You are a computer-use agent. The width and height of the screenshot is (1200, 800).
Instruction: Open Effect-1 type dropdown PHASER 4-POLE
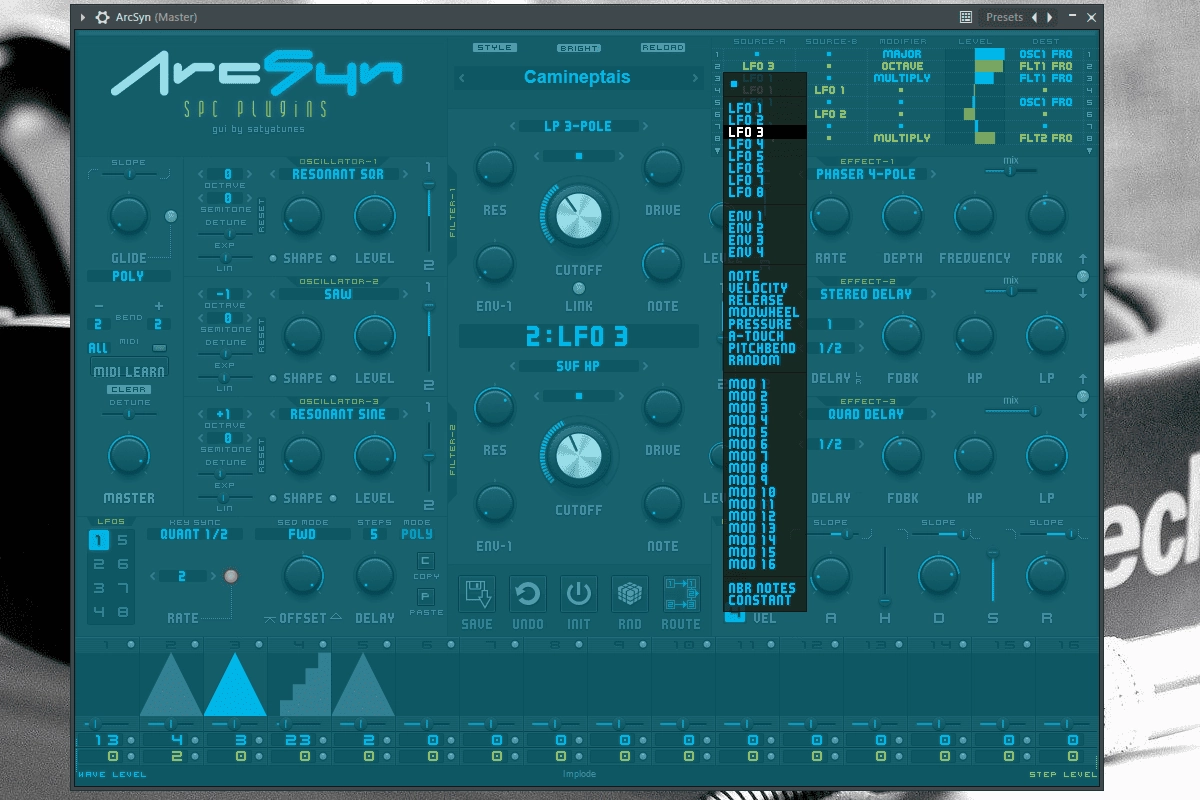tap(866, 174)
